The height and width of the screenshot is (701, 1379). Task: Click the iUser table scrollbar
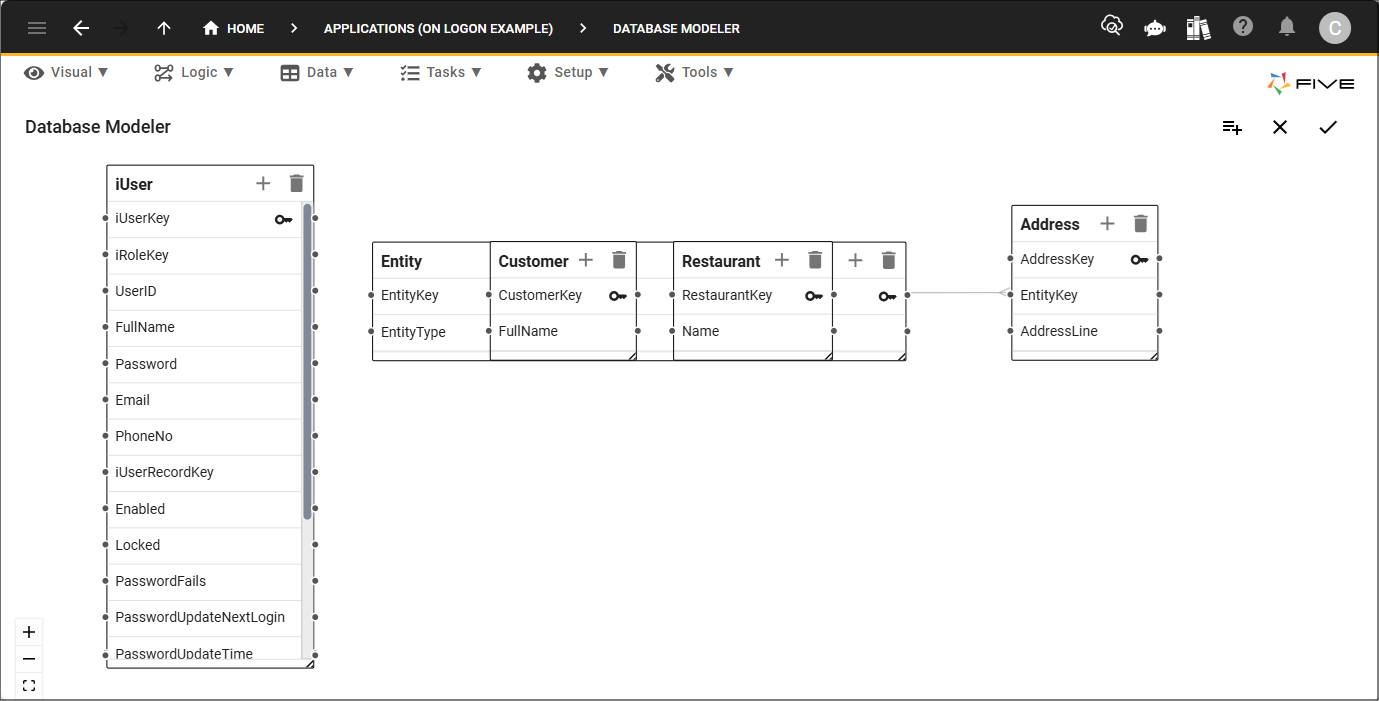pyautogui.click(x=307, y=362)
